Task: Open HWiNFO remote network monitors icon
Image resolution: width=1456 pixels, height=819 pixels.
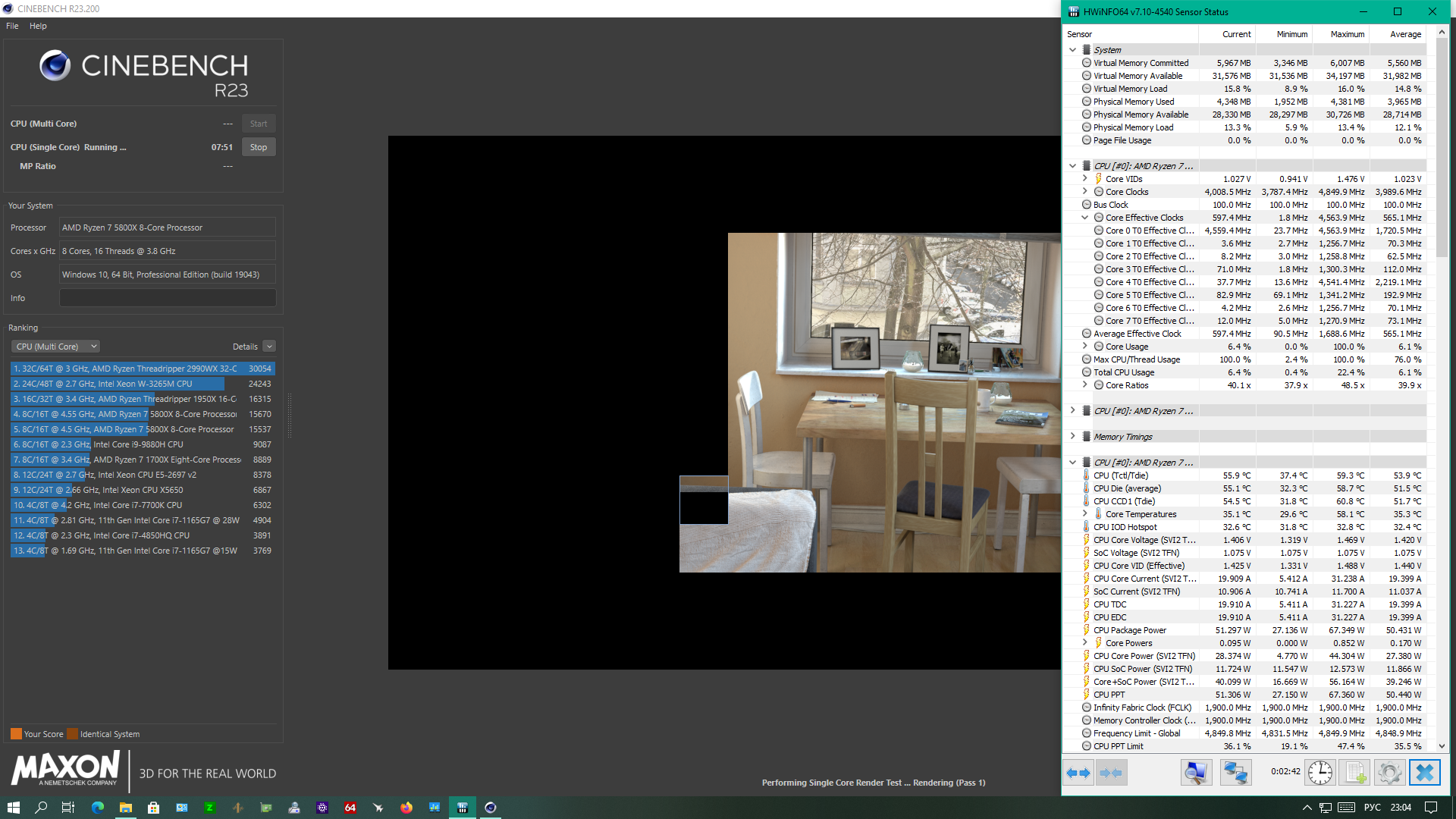Action: point(1235,773)
